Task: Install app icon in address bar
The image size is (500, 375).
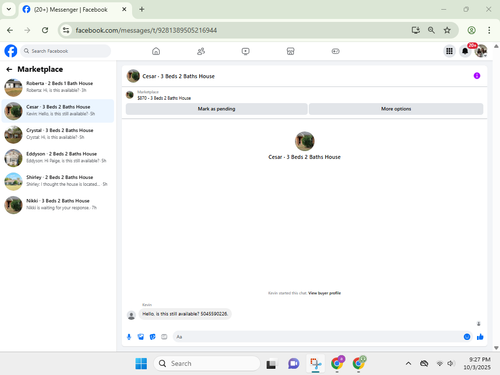Action: 415,30
